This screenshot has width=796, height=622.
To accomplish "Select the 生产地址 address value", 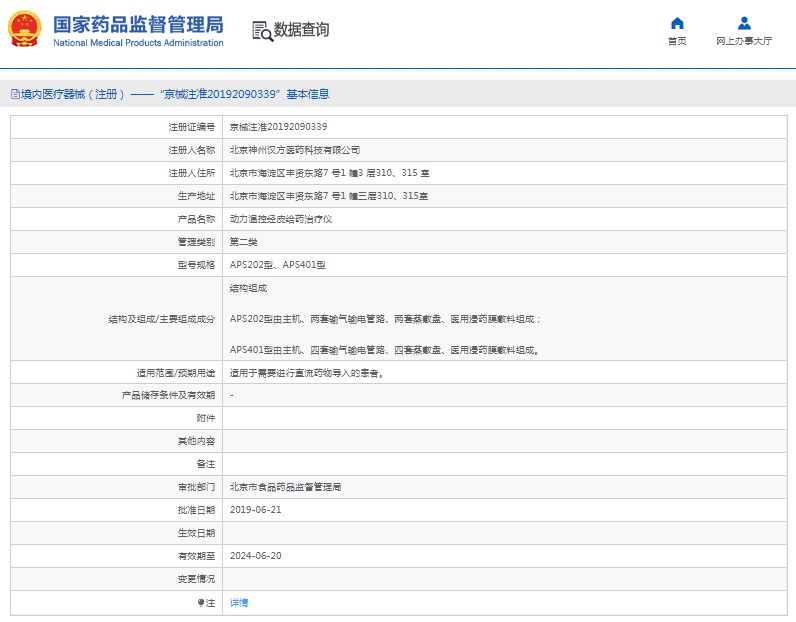I will tap(328, 196).
